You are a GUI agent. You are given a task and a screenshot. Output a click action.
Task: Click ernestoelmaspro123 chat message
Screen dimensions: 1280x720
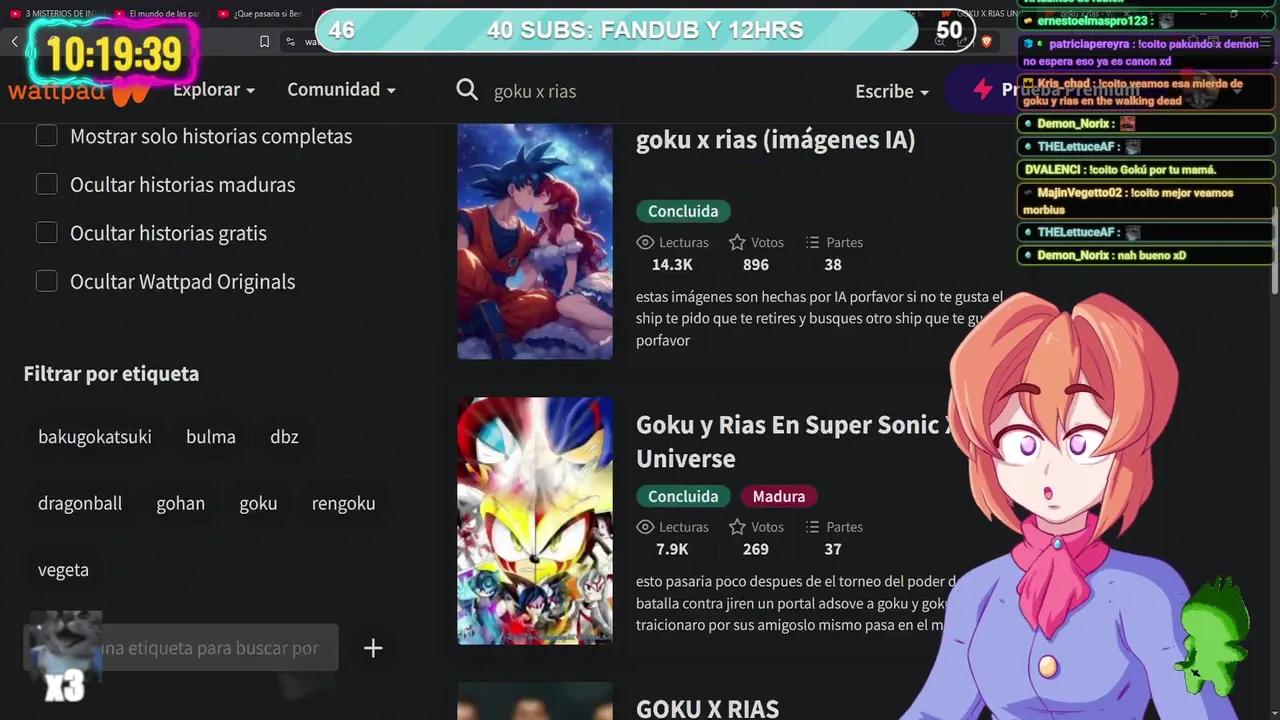(1146, 21)
